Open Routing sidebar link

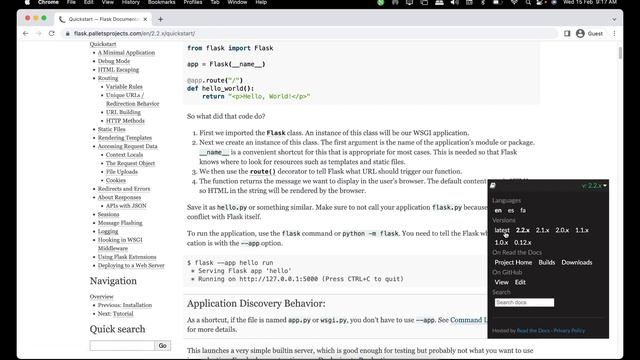[108, 78]
